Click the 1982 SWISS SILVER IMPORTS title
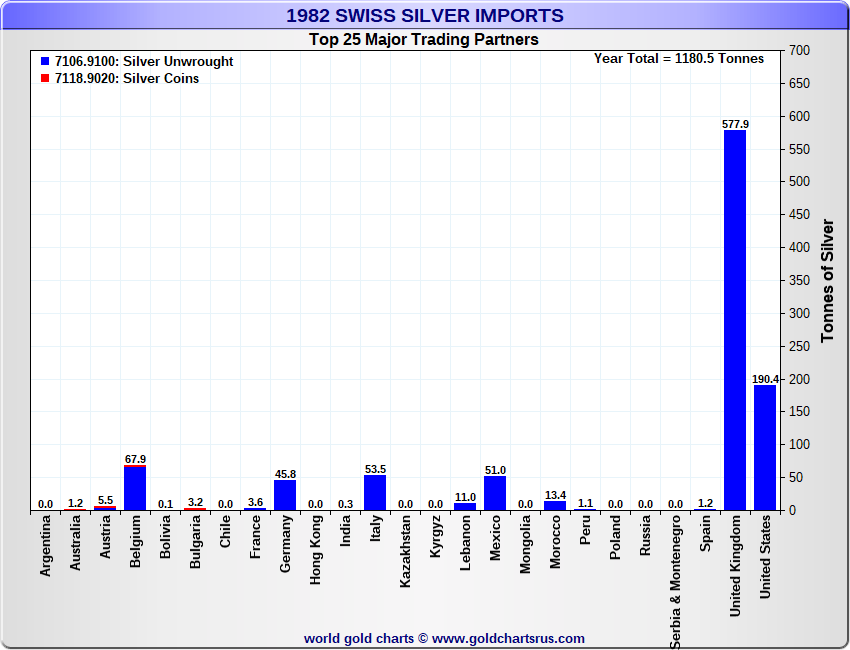The width and height of the screenshot is (850, 650). 425,16
